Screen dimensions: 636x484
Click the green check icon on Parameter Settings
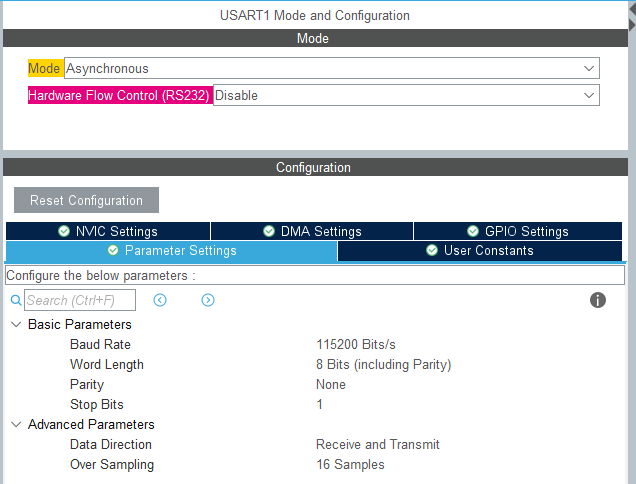tap(113, 250)
